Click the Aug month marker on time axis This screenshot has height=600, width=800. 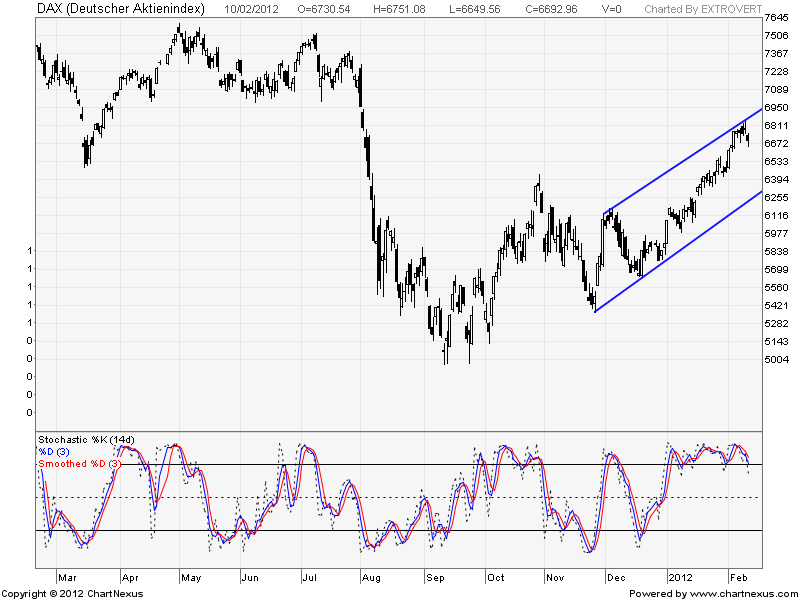372,577
